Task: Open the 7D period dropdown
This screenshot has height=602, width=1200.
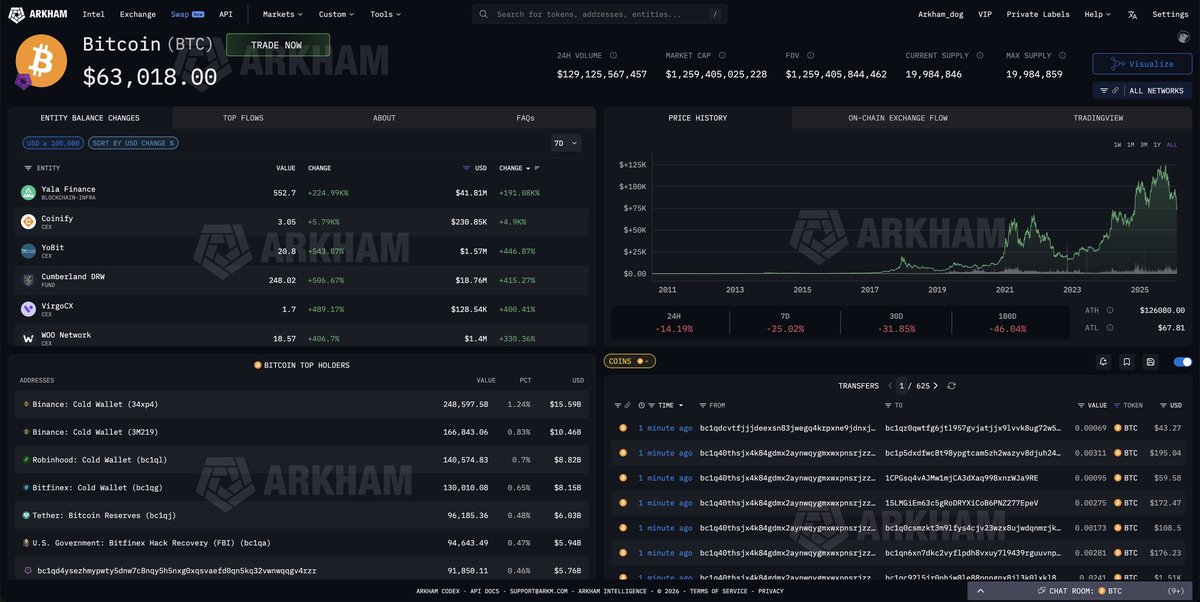Action: point(565,143)
